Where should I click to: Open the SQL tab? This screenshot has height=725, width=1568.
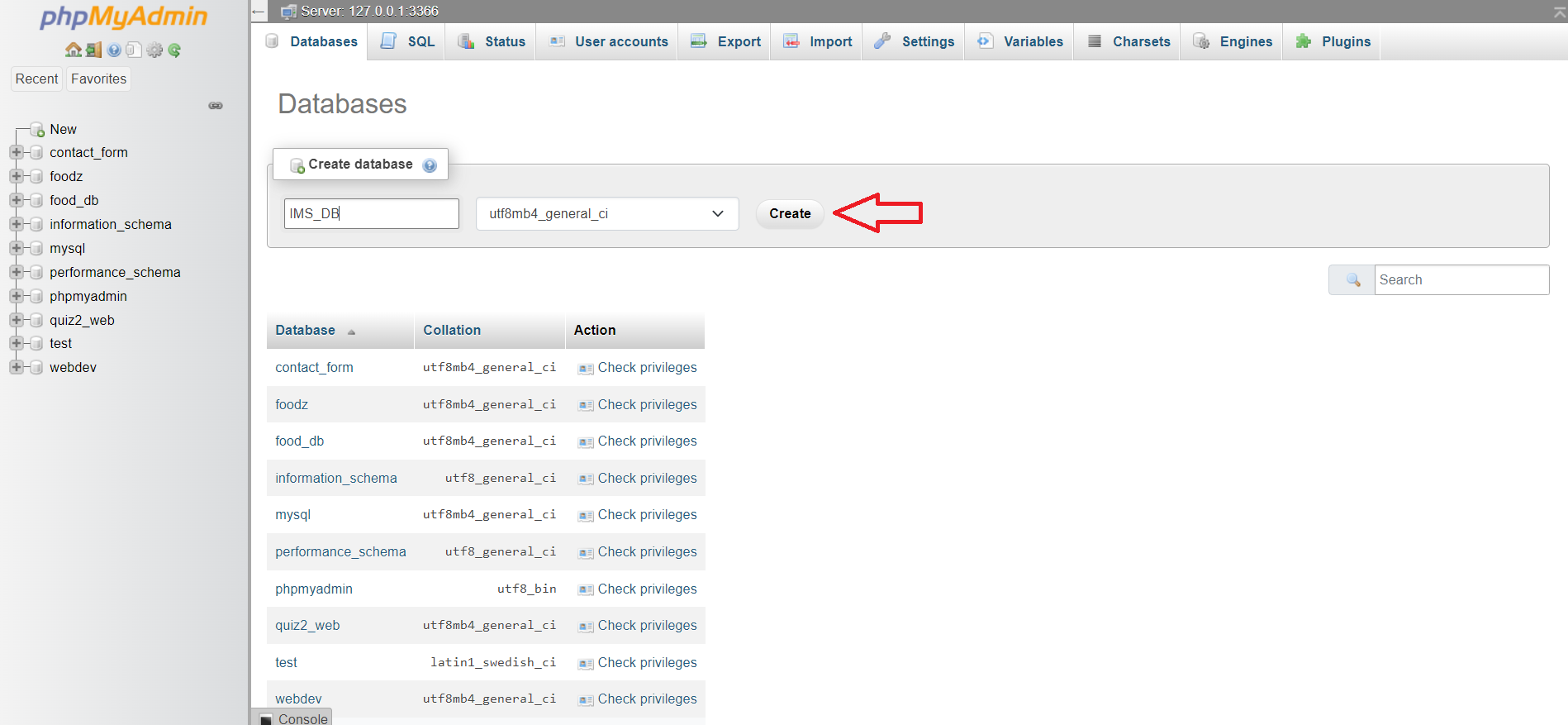(x=406, y=41)
